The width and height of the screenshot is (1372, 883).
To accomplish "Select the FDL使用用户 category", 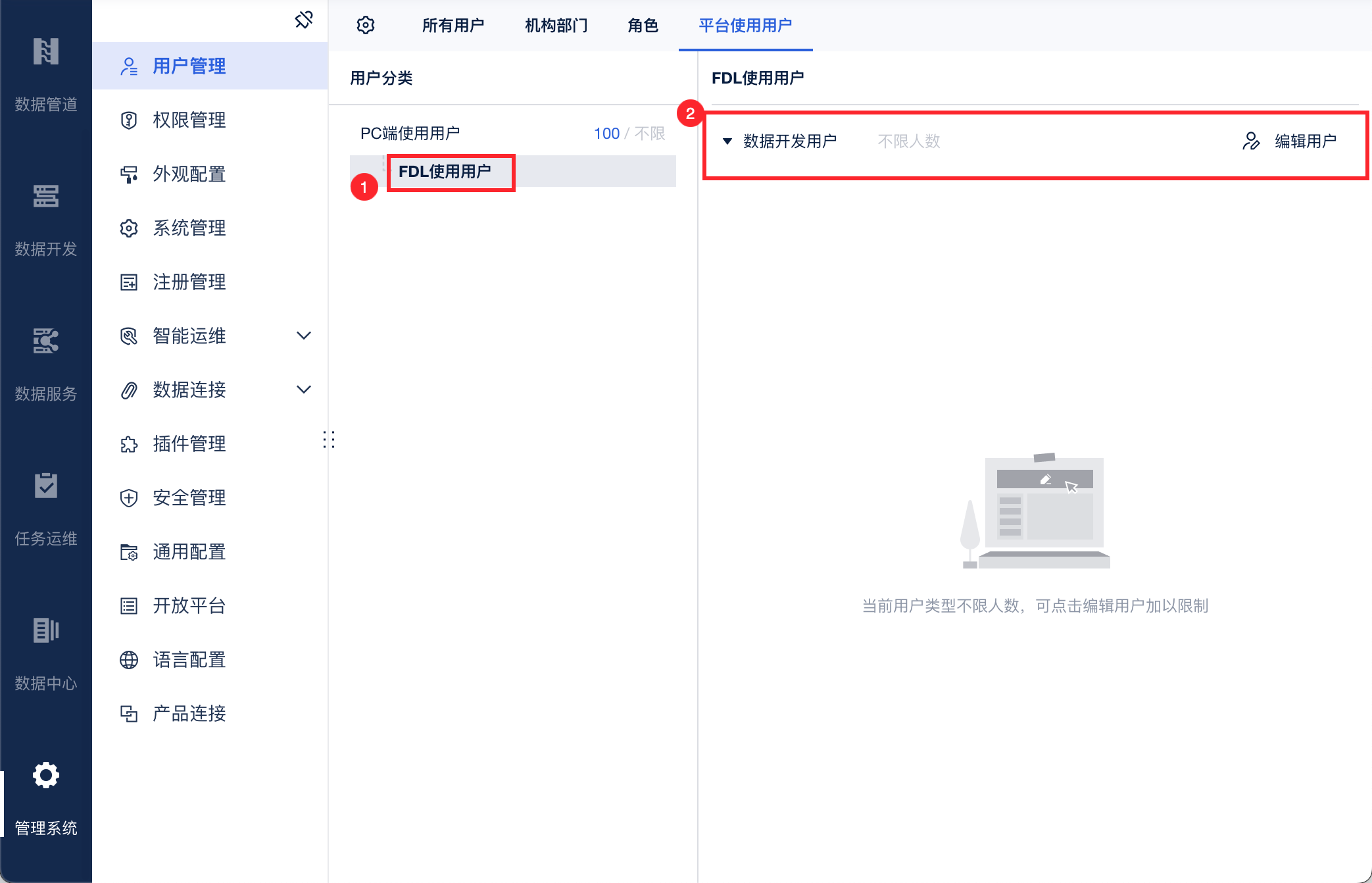I will [x=445, y=172].
